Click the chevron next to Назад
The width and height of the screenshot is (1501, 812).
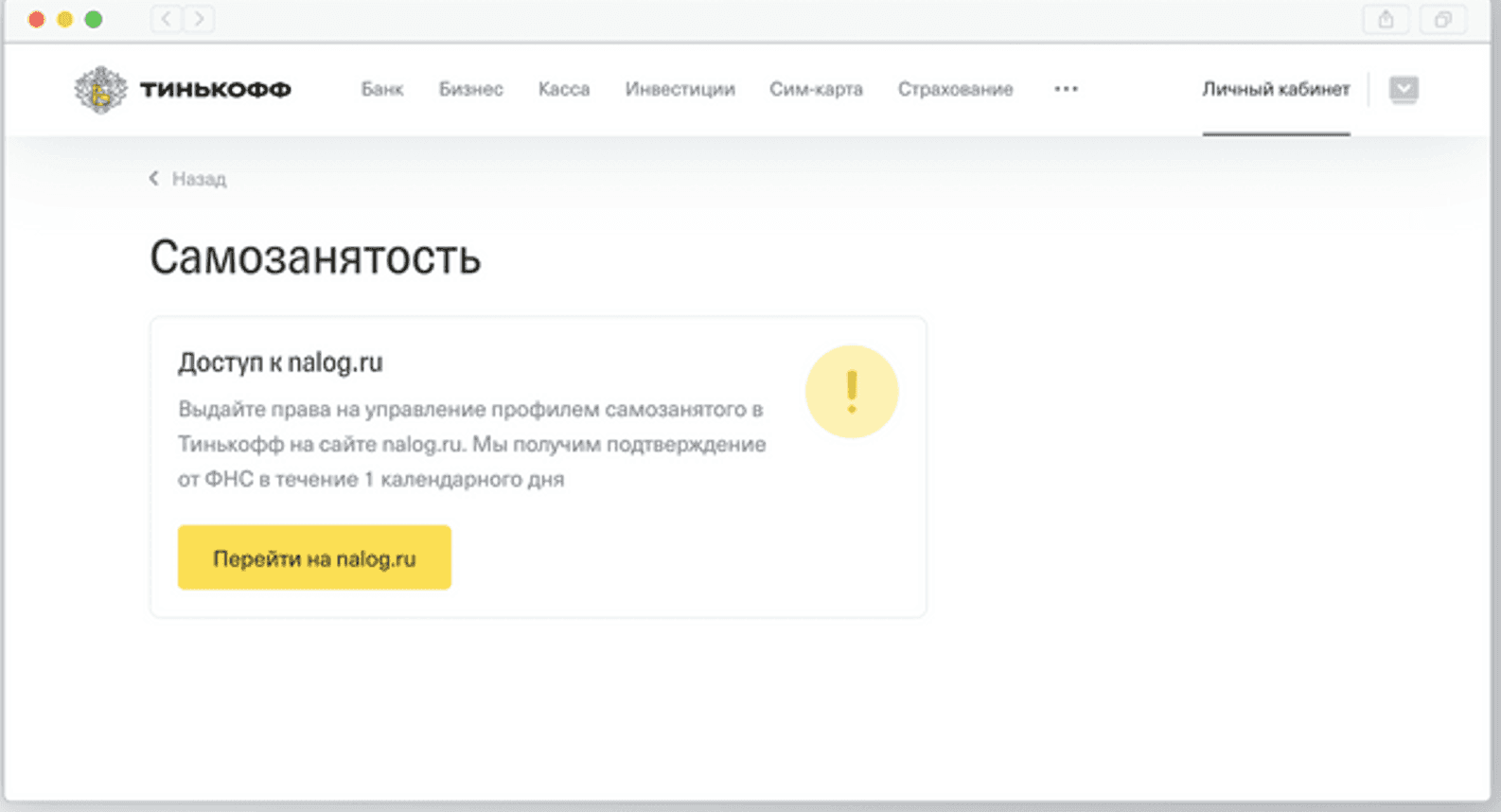(x=153, y=178)
